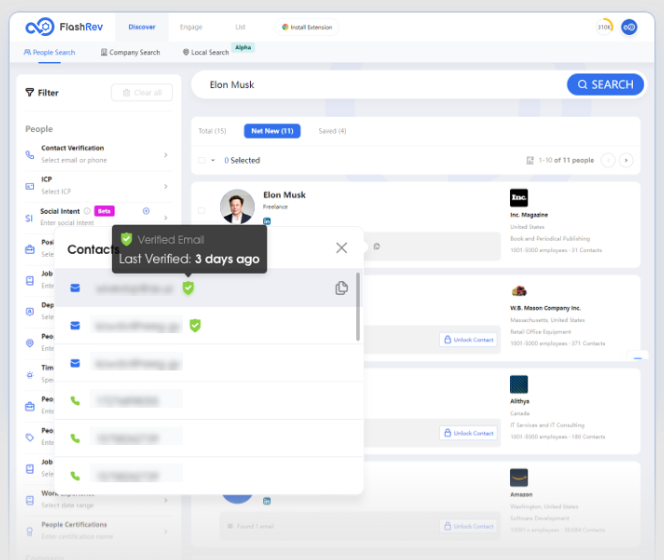The height and width of the screenshot is (560, 664).
Task: Click the Beta badge on Social Intent
Action: pyautogui.click(x=104, y=211)
